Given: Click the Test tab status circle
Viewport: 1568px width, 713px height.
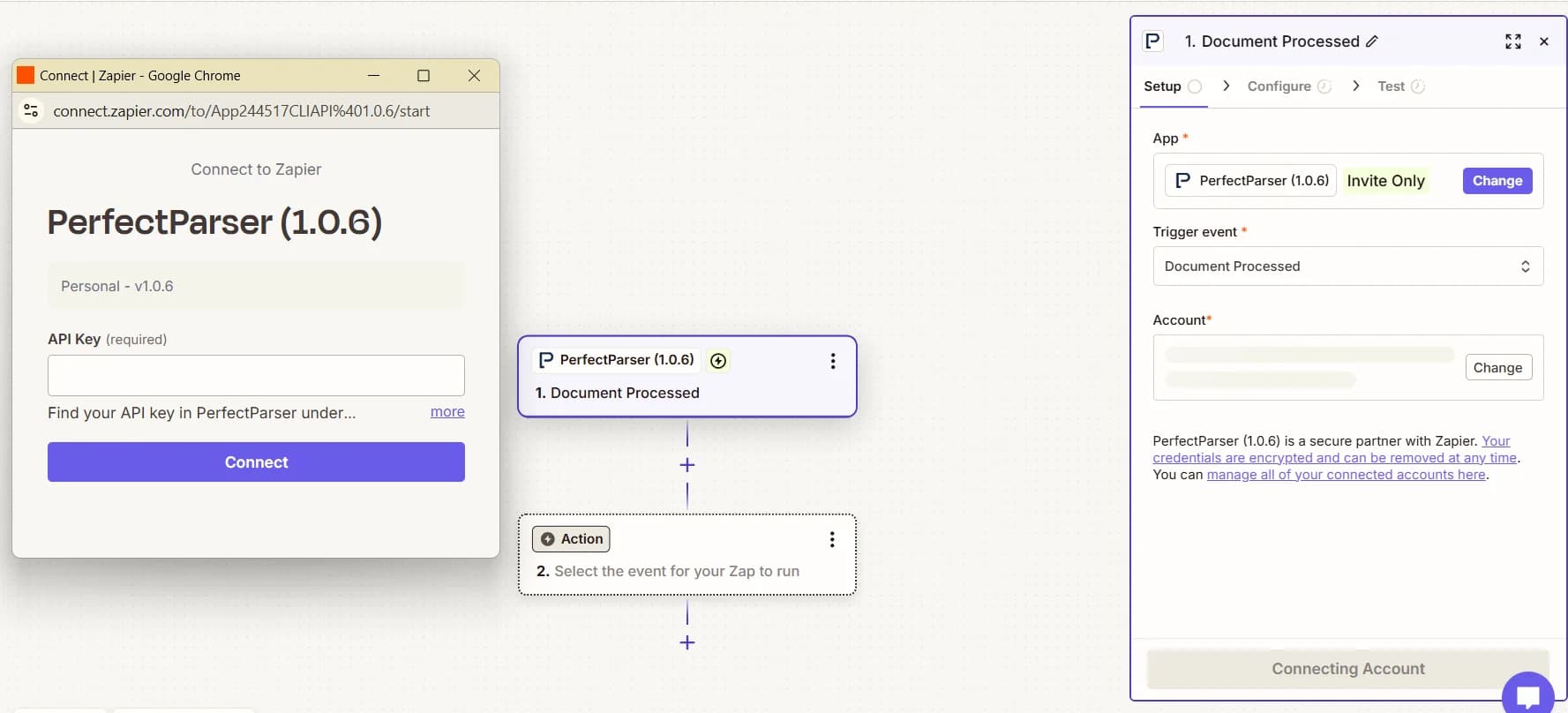Looking at the screenshot, I should 1418,86.
